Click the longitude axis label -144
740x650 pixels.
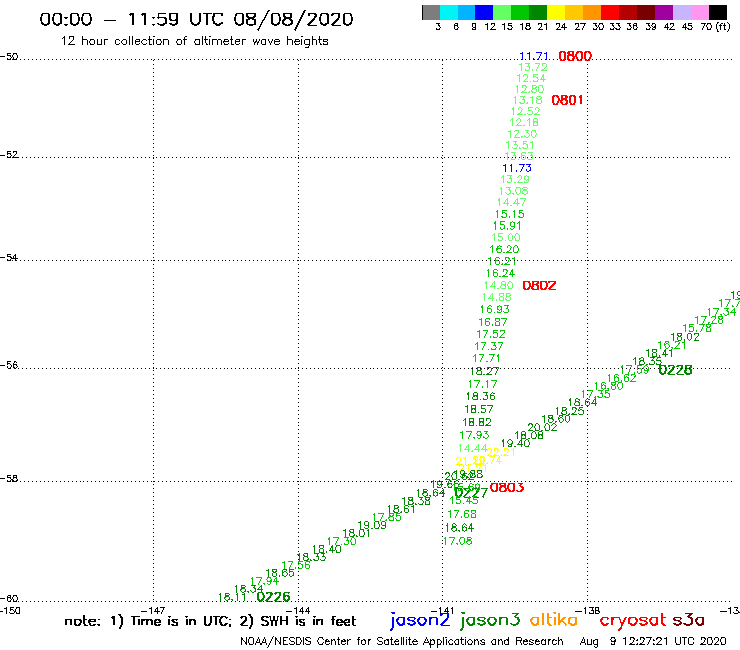point(298,611)
